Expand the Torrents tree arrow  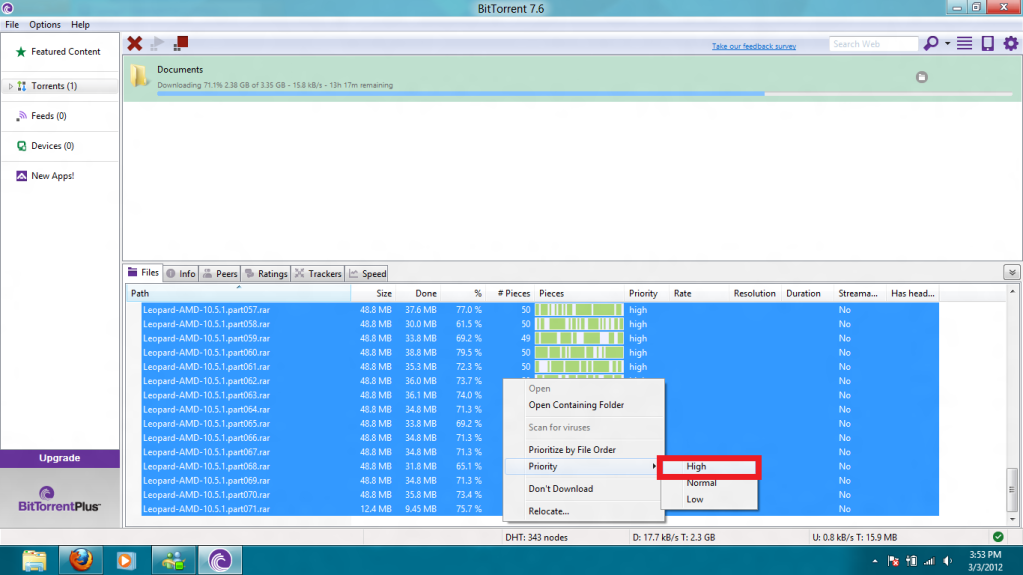pos(10,86)
